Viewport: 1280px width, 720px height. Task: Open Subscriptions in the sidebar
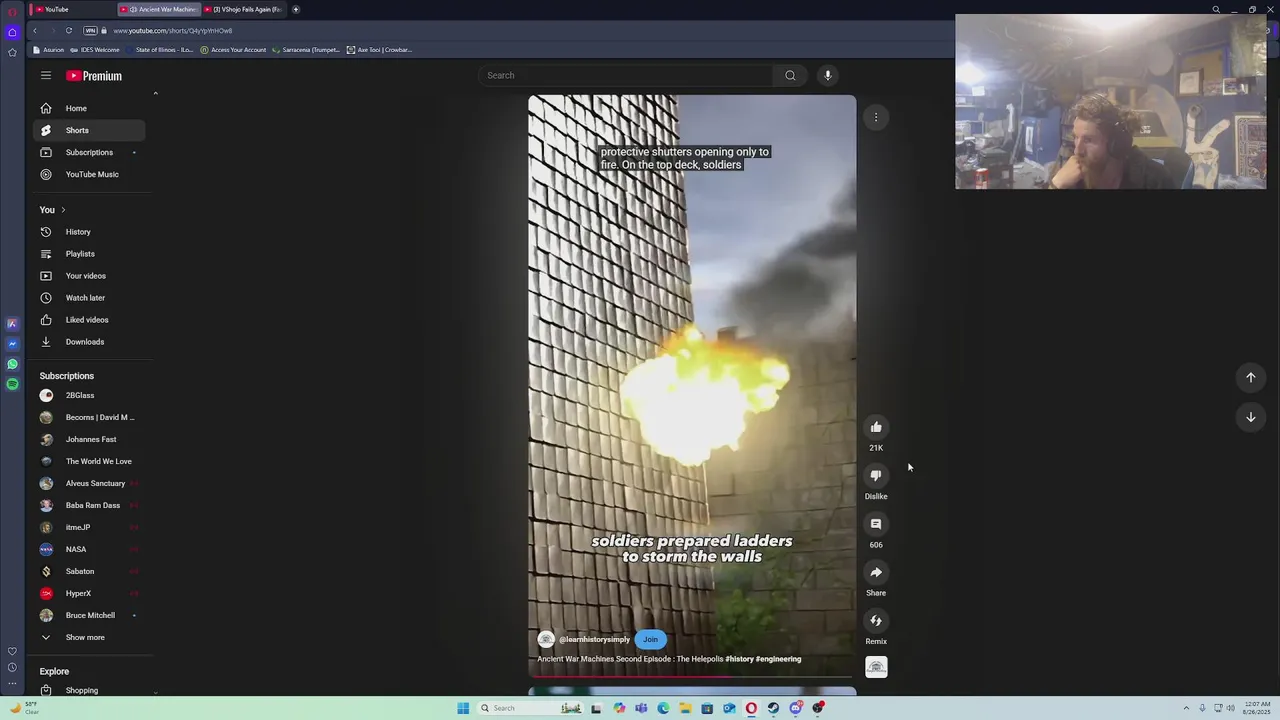(x=89, y=152)
